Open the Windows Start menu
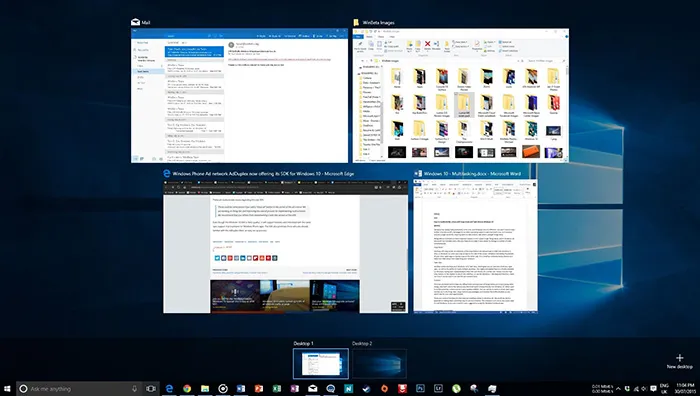The image size is (700, 396). [7, 388]
